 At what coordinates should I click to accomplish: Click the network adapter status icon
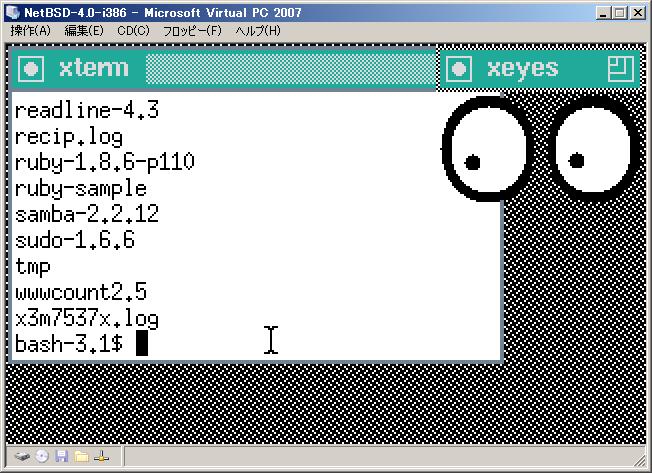(101, 457)
